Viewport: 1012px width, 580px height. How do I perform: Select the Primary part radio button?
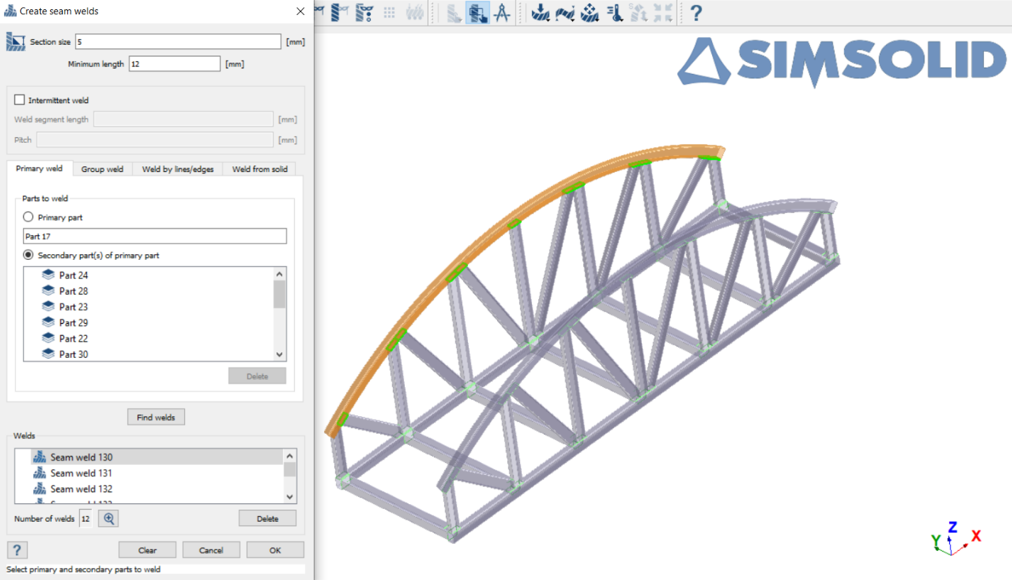pos(28,217)
